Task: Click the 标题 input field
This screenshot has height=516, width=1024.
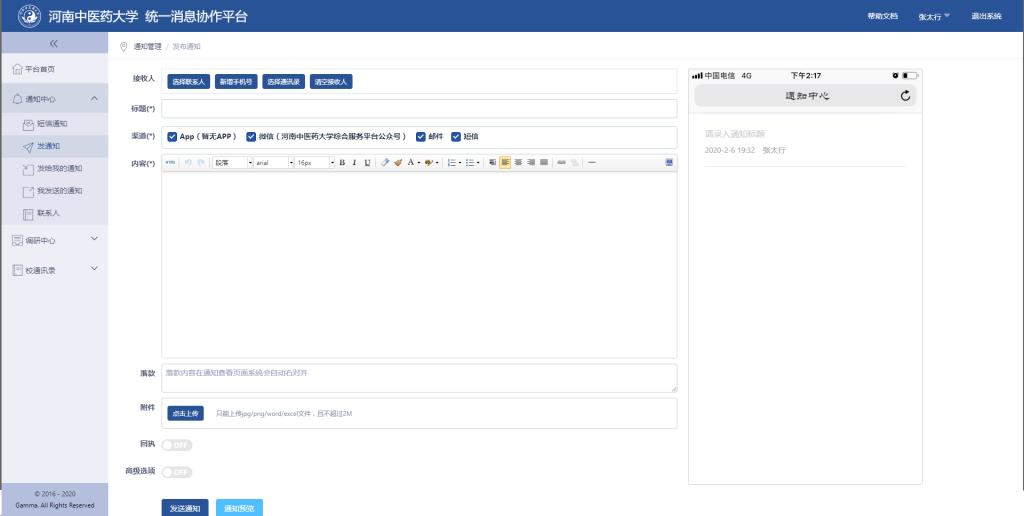Action: [x=419, y=108]
